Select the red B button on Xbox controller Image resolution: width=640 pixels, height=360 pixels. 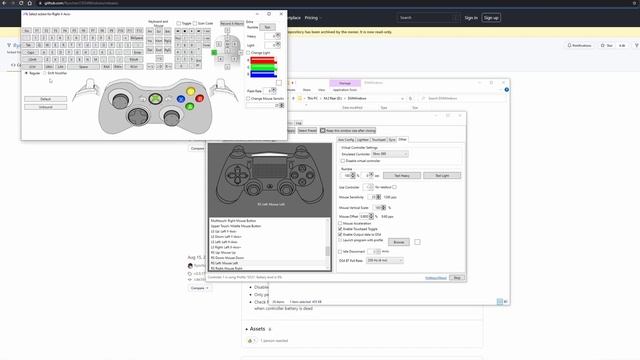(x=200, y=98)
